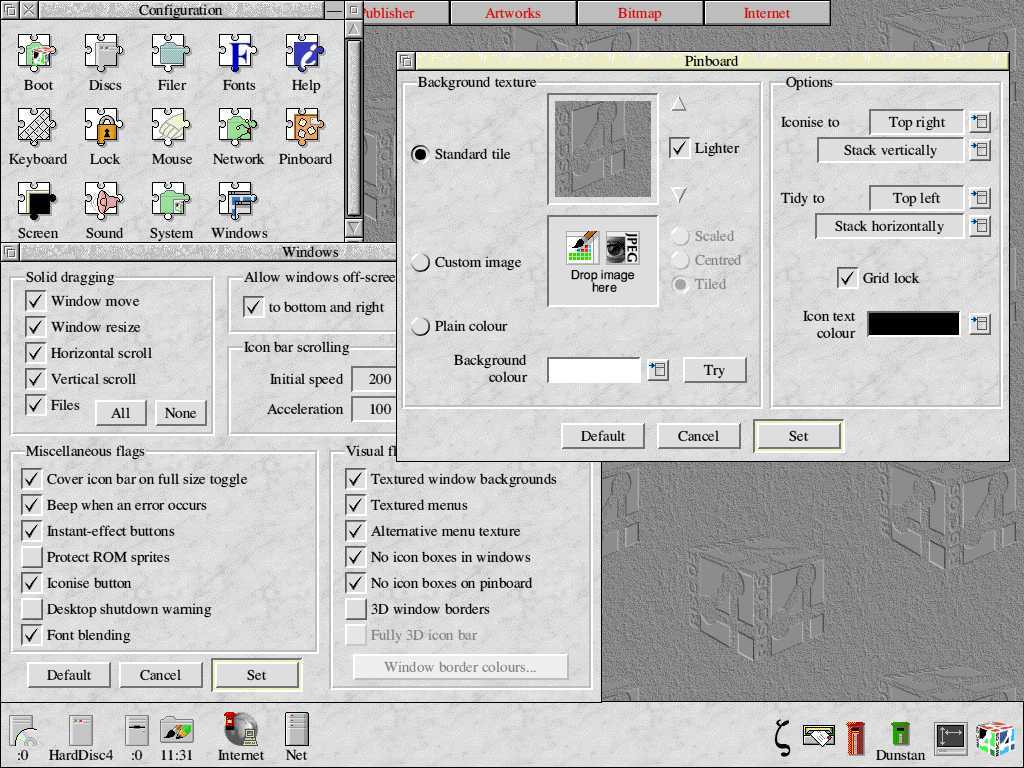Open the Keyboard configuration icon

(x=37, y=128)
